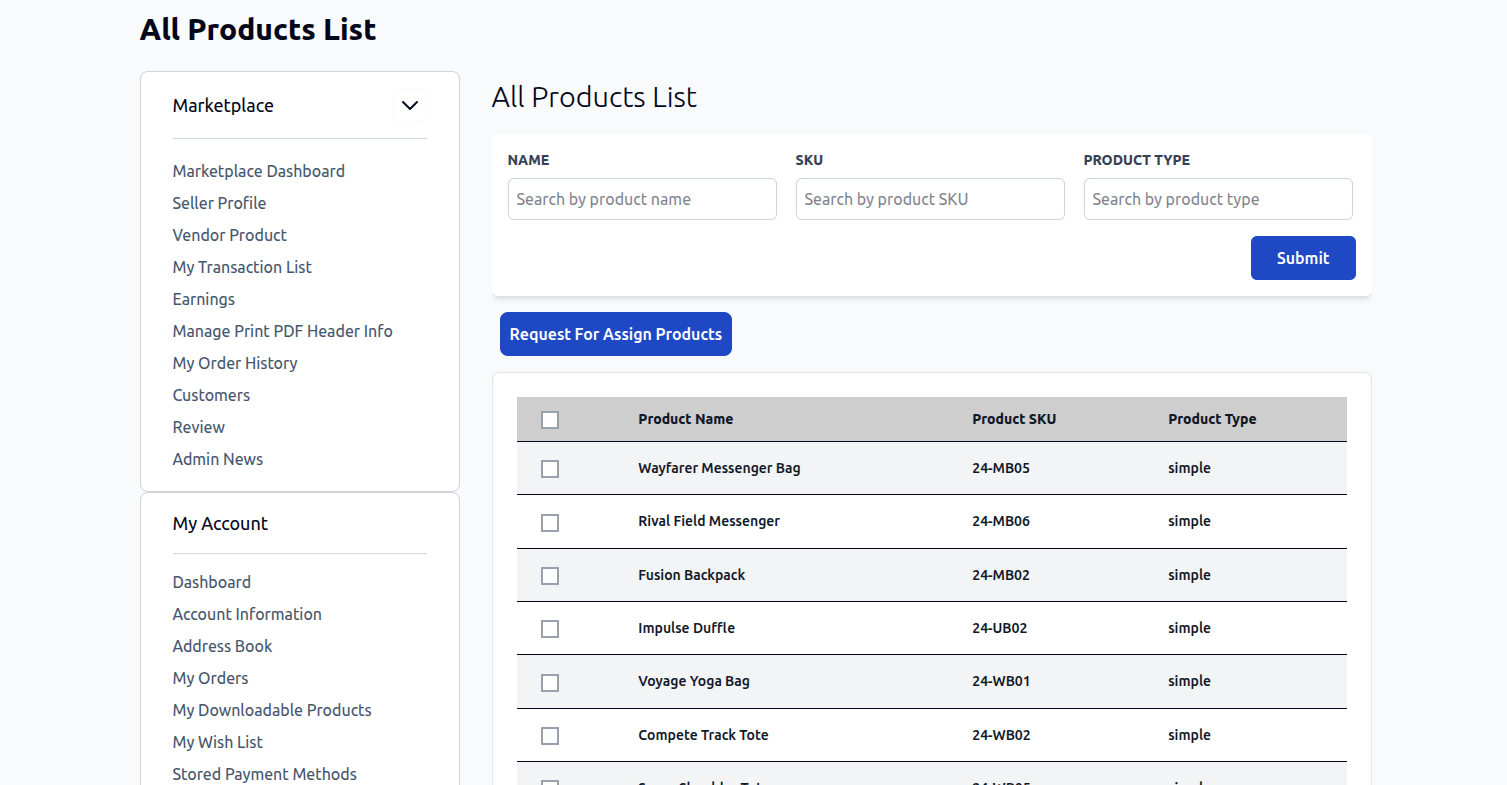Check the Fusion Backpack row

click(x=550, y=576)
